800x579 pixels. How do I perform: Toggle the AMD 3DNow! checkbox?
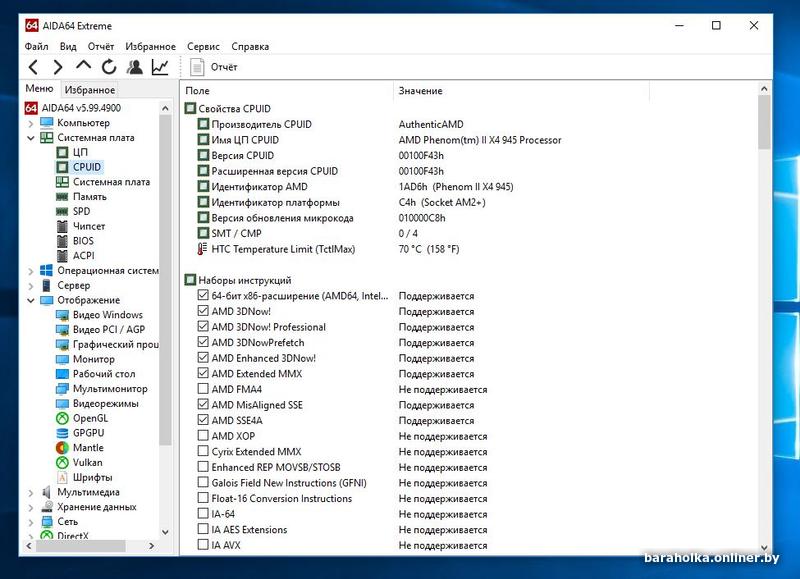pos(203,311)
